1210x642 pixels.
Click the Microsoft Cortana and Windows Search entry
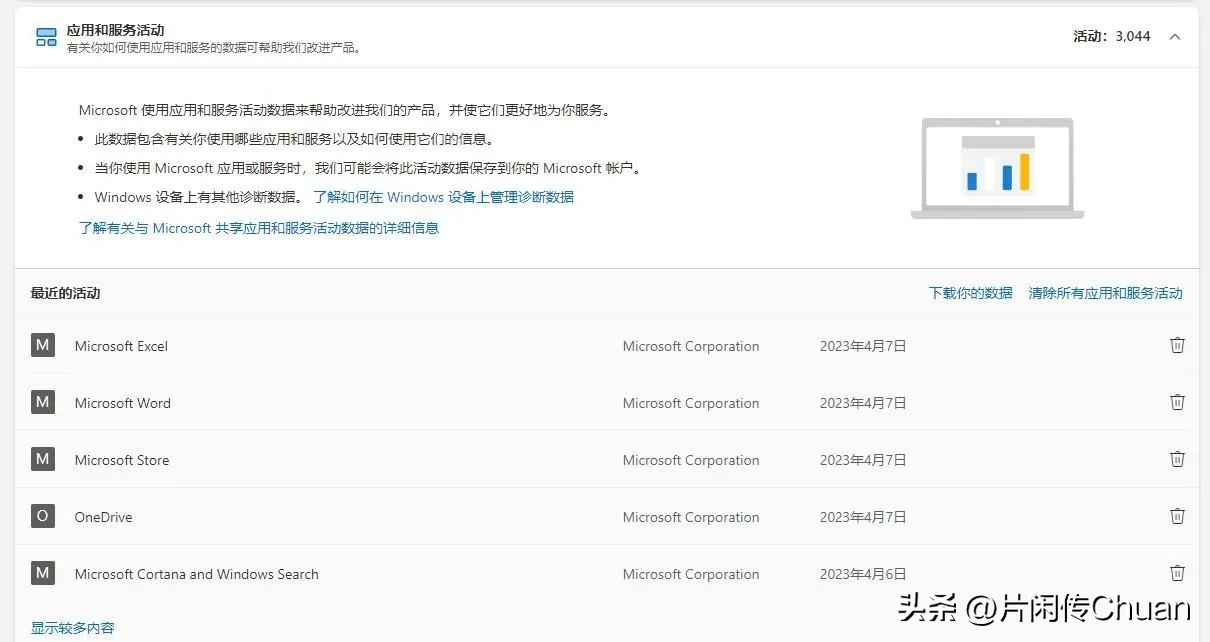tap(196, 574)
